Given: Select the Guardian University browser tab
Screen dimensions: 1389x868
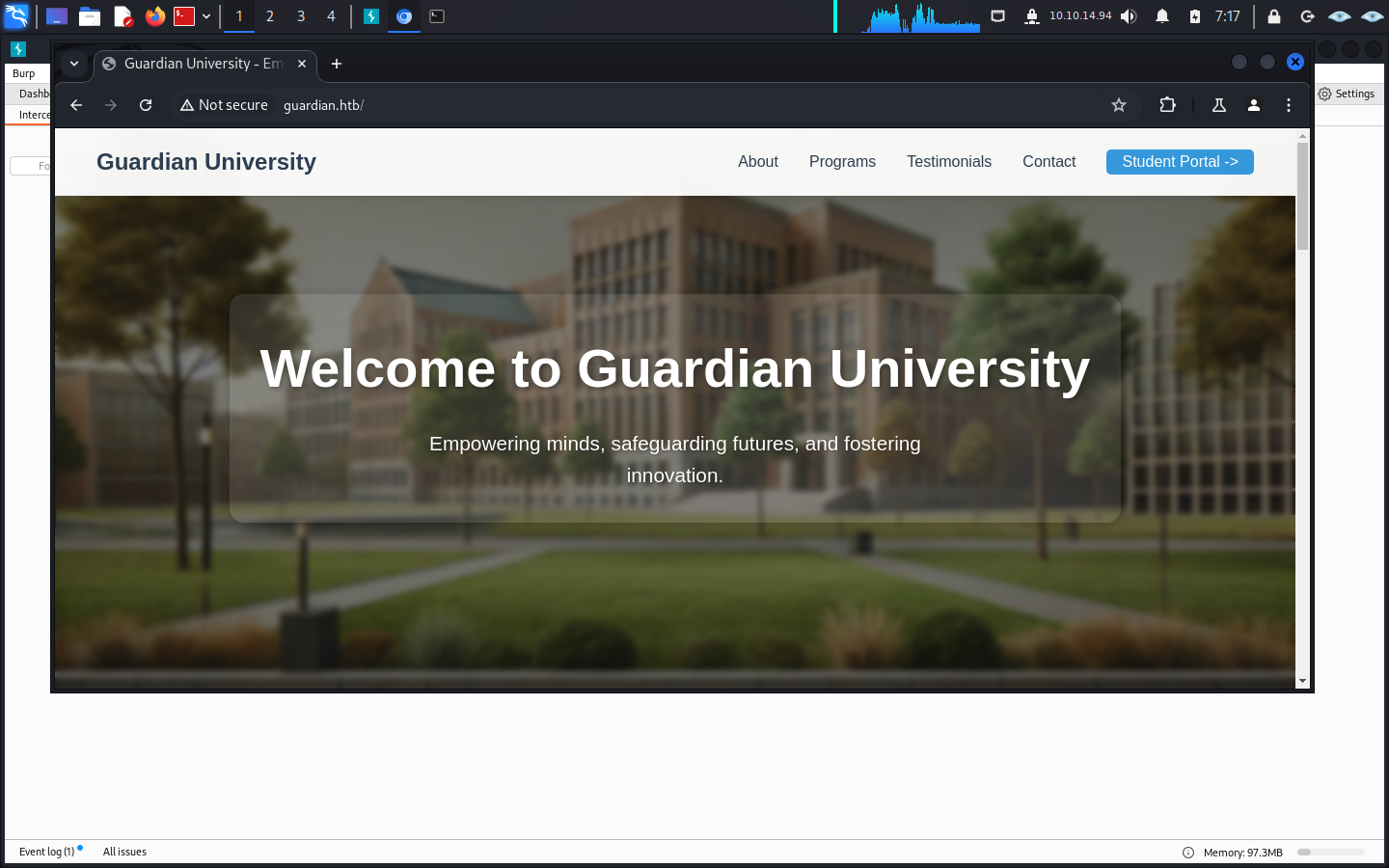Looking at the screenshot, I should click(204, 64).
